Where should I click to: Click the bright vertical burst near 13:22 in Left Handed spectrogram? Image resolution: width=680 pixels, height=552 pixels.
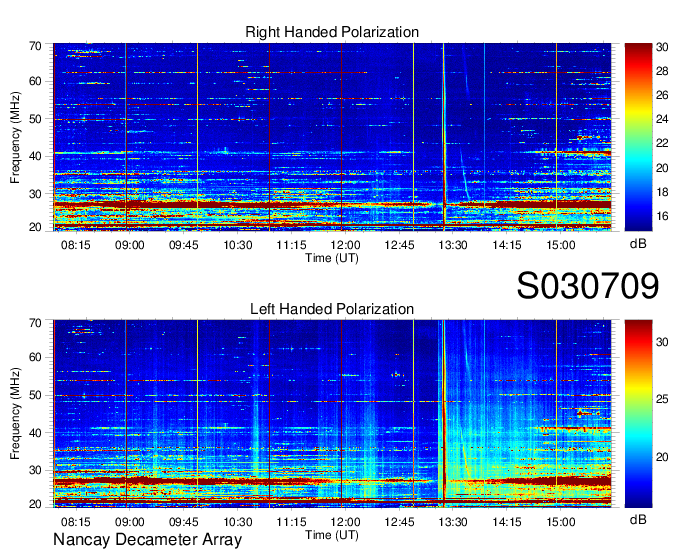click(444, 414)
